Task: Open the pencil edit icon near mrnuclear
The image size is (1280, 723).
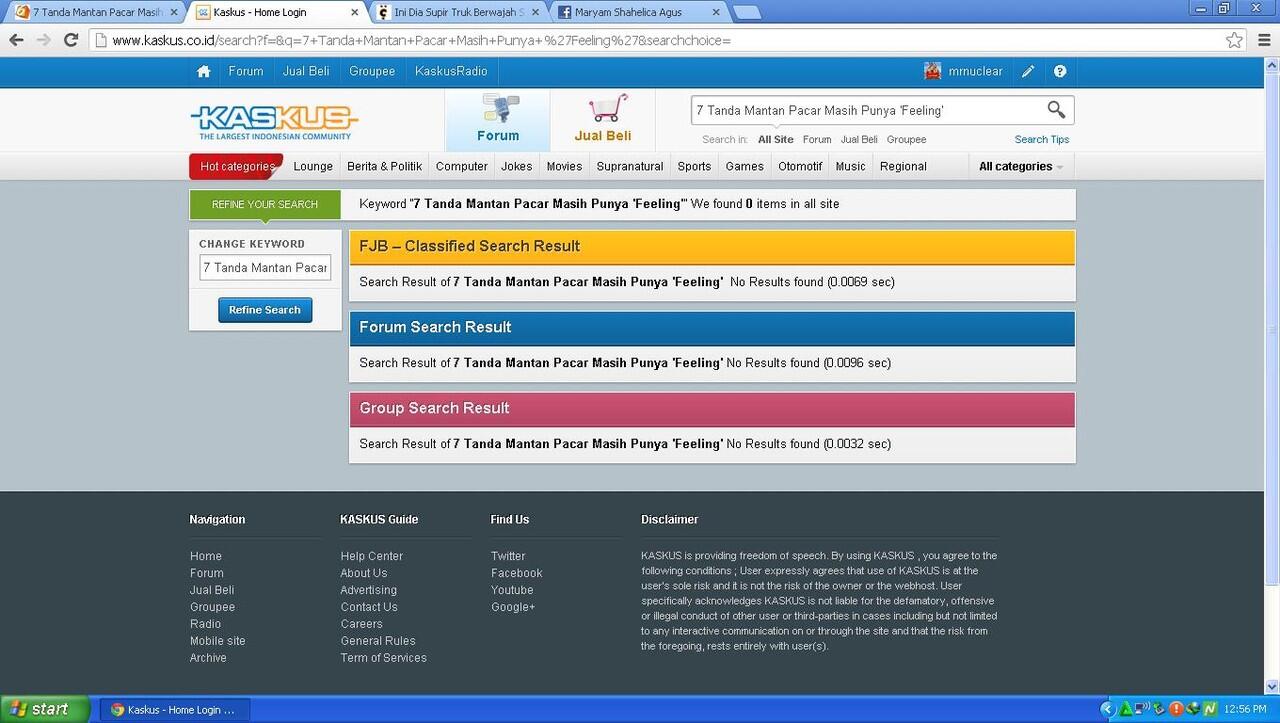Action: (x=1028, y=71)
